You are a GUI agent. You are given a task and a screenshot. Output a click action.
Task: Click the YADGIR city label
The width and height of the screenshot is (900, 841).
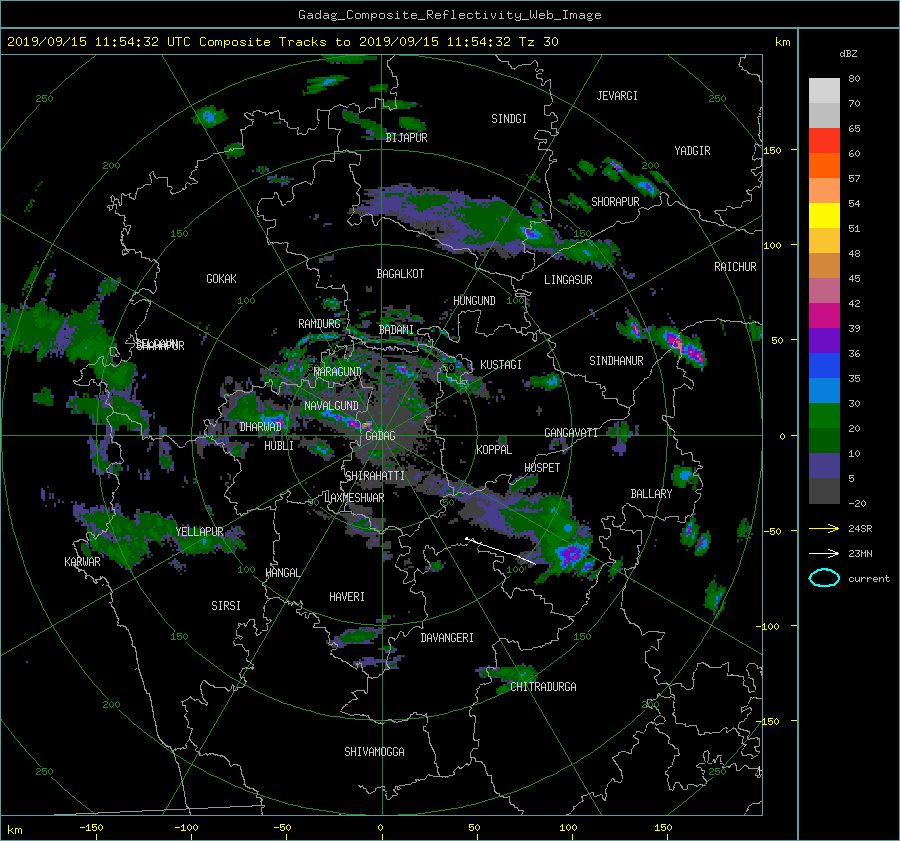[x=692, y=151]
